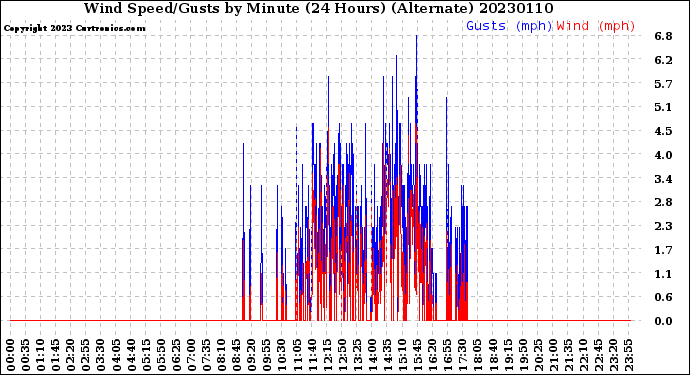Click the 16:55 time axis label
690x375 pixels.
[x=447, y=355]
